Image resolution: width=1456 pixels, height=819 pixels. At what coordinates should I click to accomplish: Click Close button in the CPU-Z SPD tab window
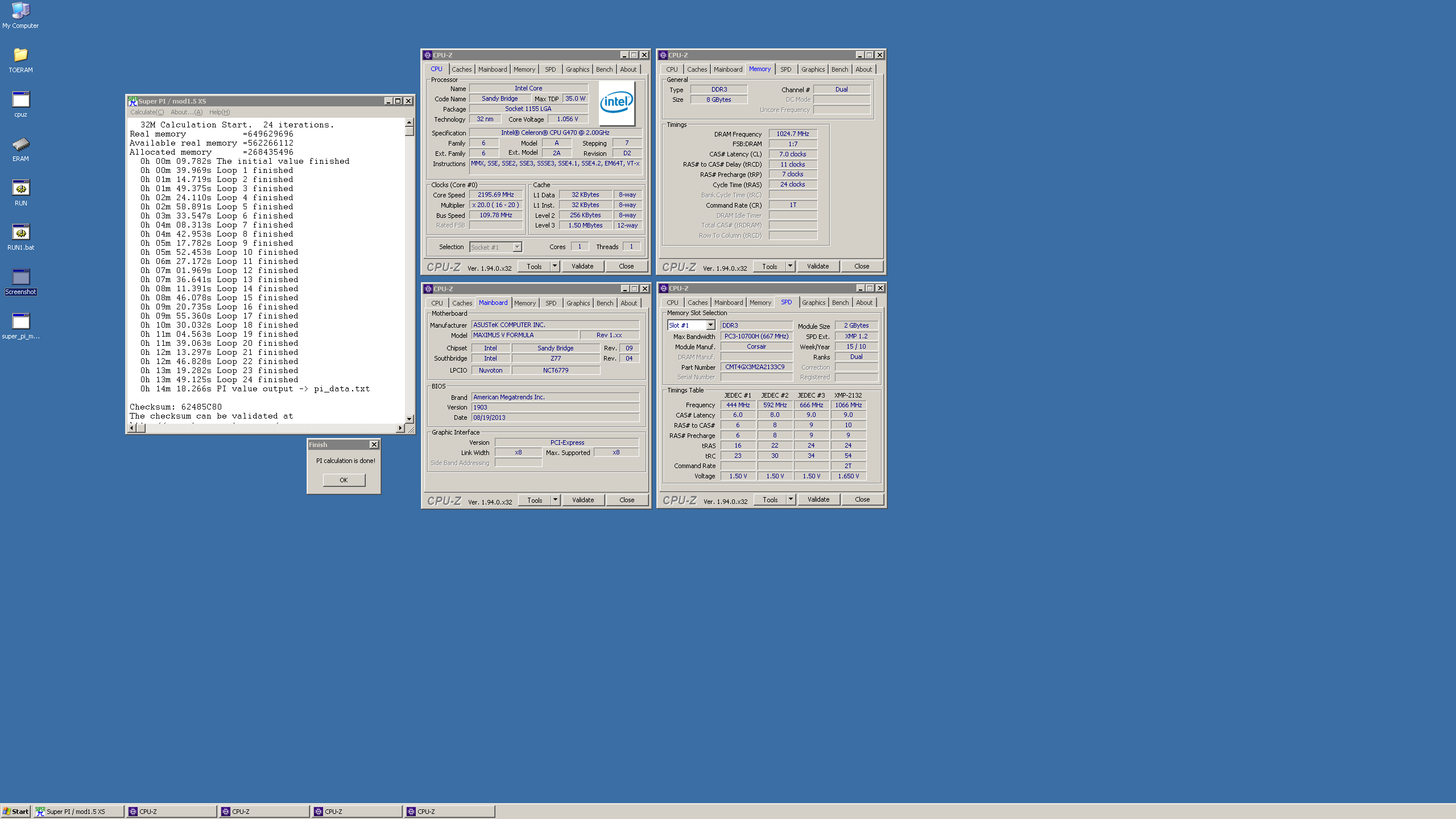point(862,499)
